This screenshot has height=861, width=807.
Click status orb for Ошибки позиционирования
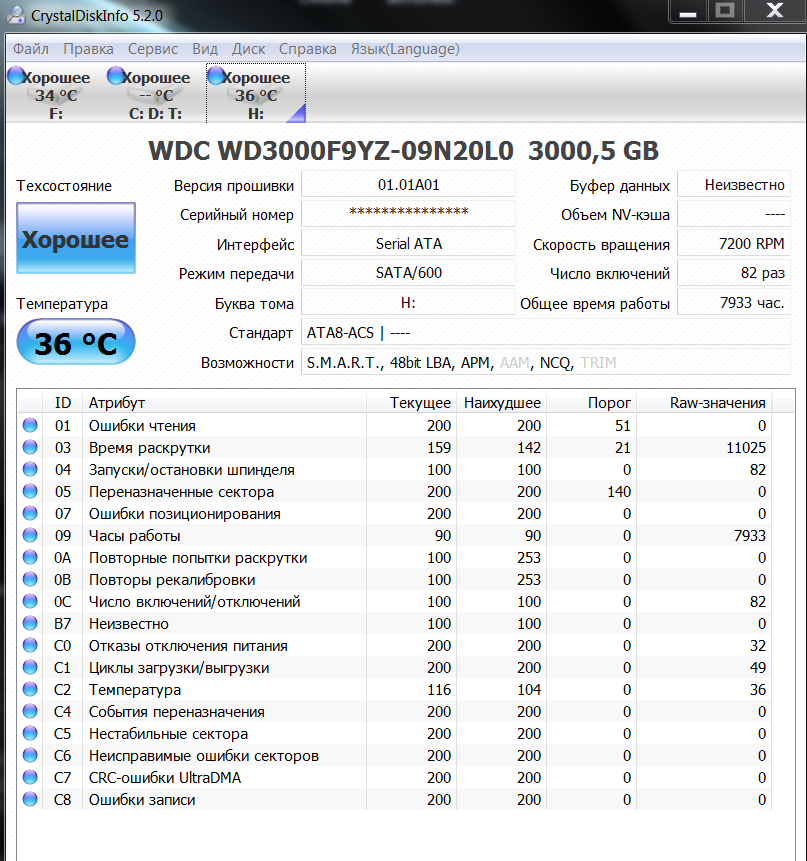(30, 513)
